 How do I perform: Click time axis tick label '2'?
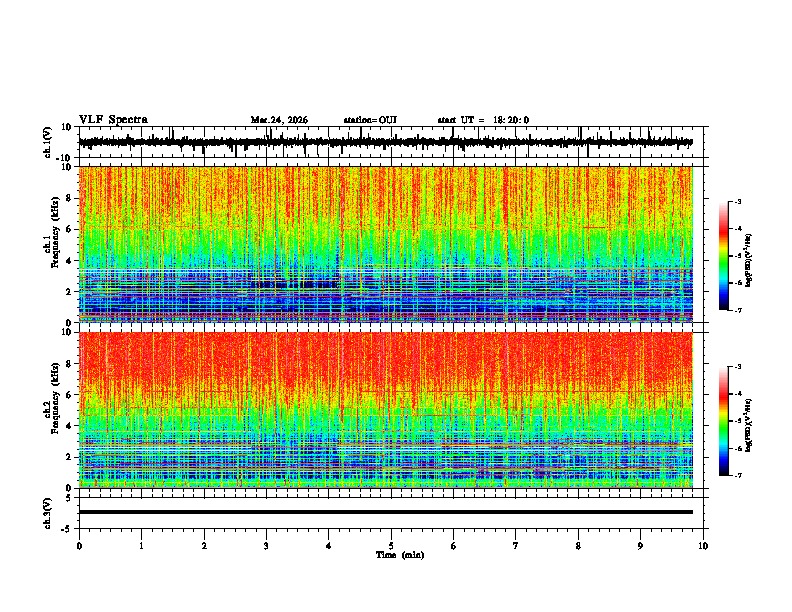[204, 546]
